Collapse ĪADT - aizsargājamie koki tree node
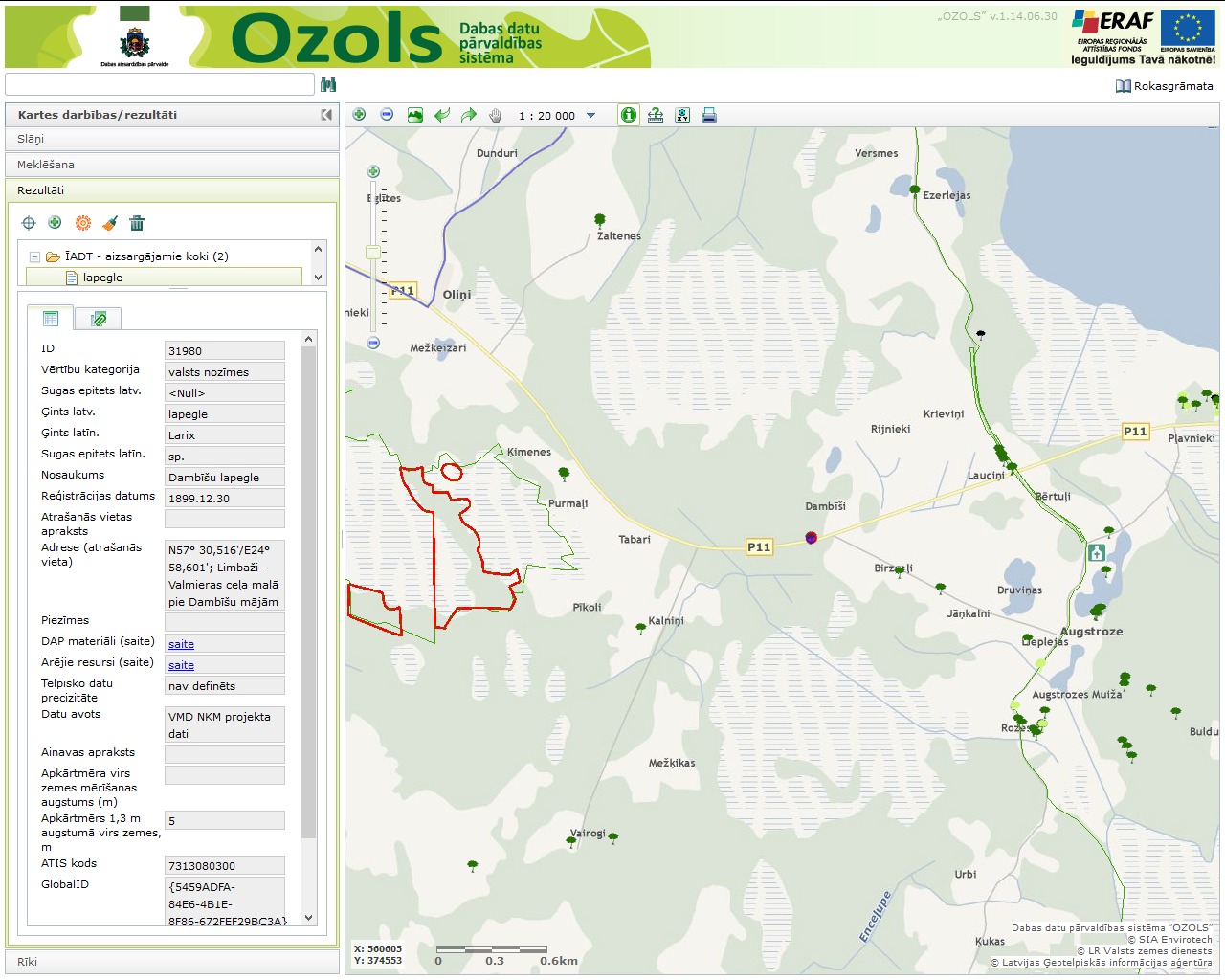The image size is (1225, 980). click(x=34, y=256)
